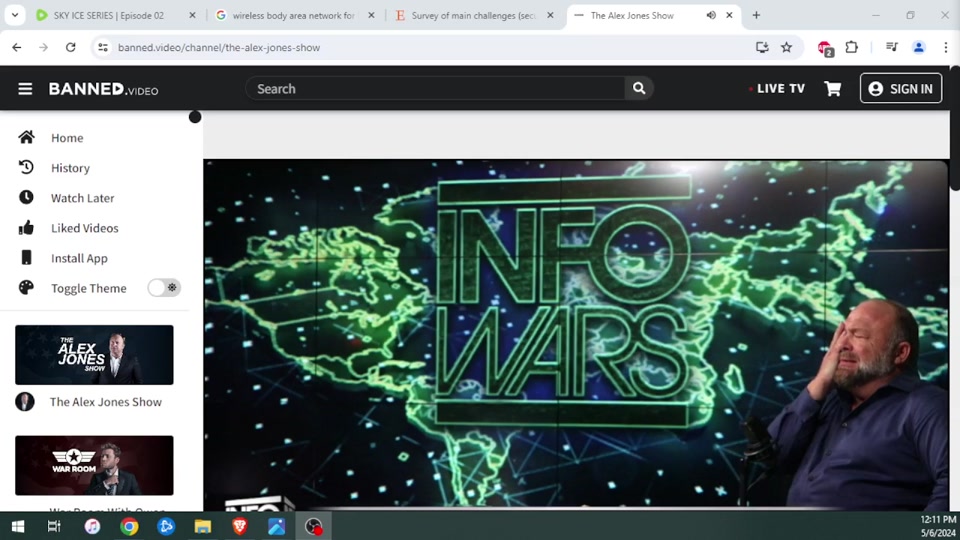Toggle the theme switch
The width and height of the screenshot is (960, 540).
pyautogui.click(x=164, y=288)
